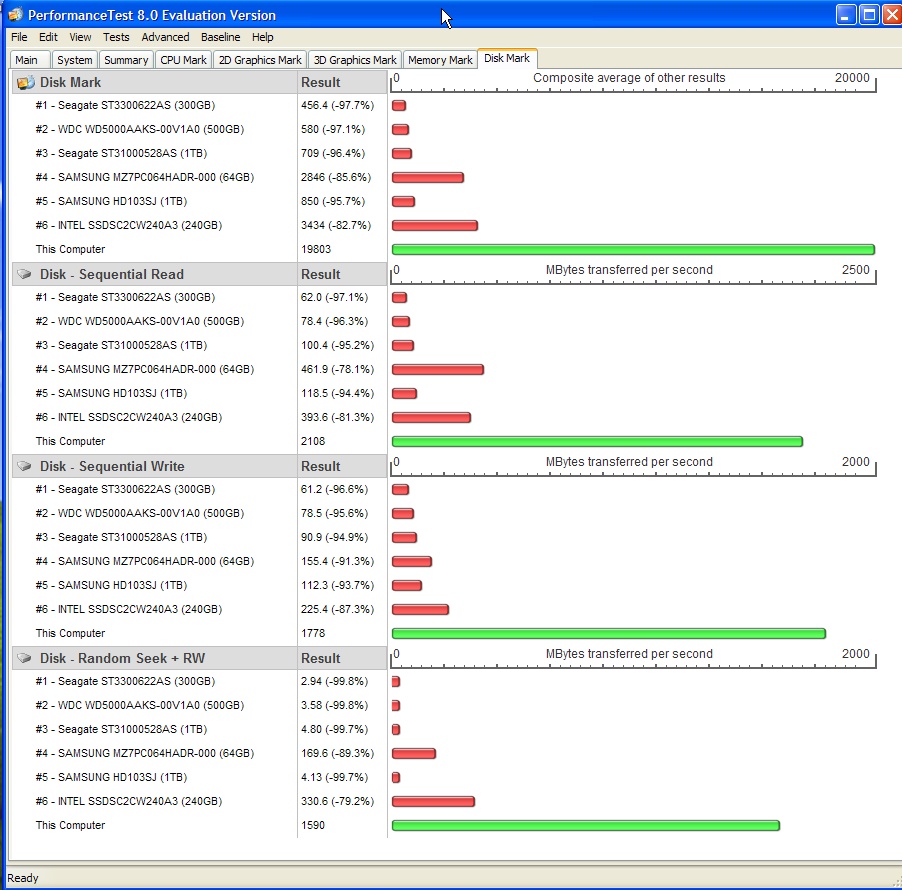This screenshot has width=902, height=890.
Task: Open the Tests menu
Action: pos(116,37)
